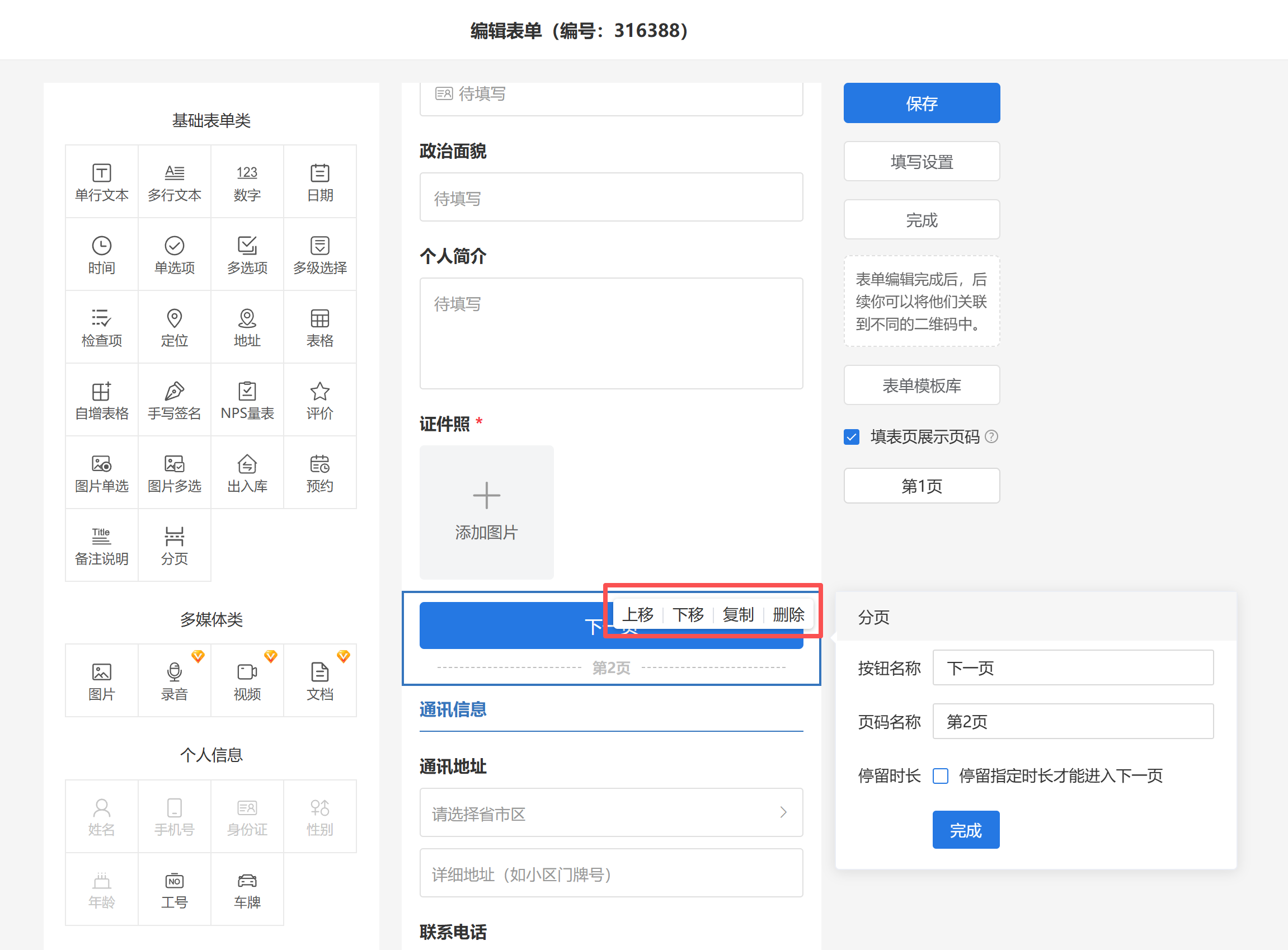Add the 录音 audio recording component

coord(174,680)
